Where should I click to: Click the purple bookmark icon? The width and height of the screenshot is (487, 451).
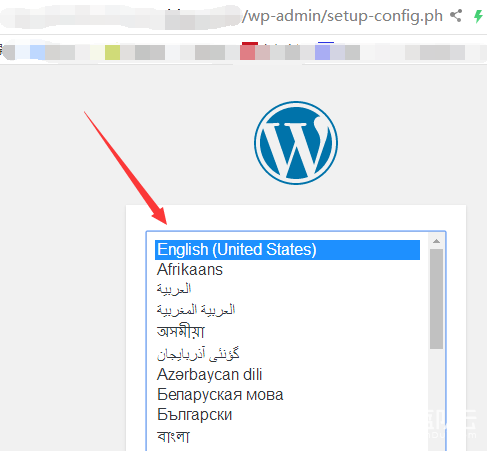pos(322,51)
